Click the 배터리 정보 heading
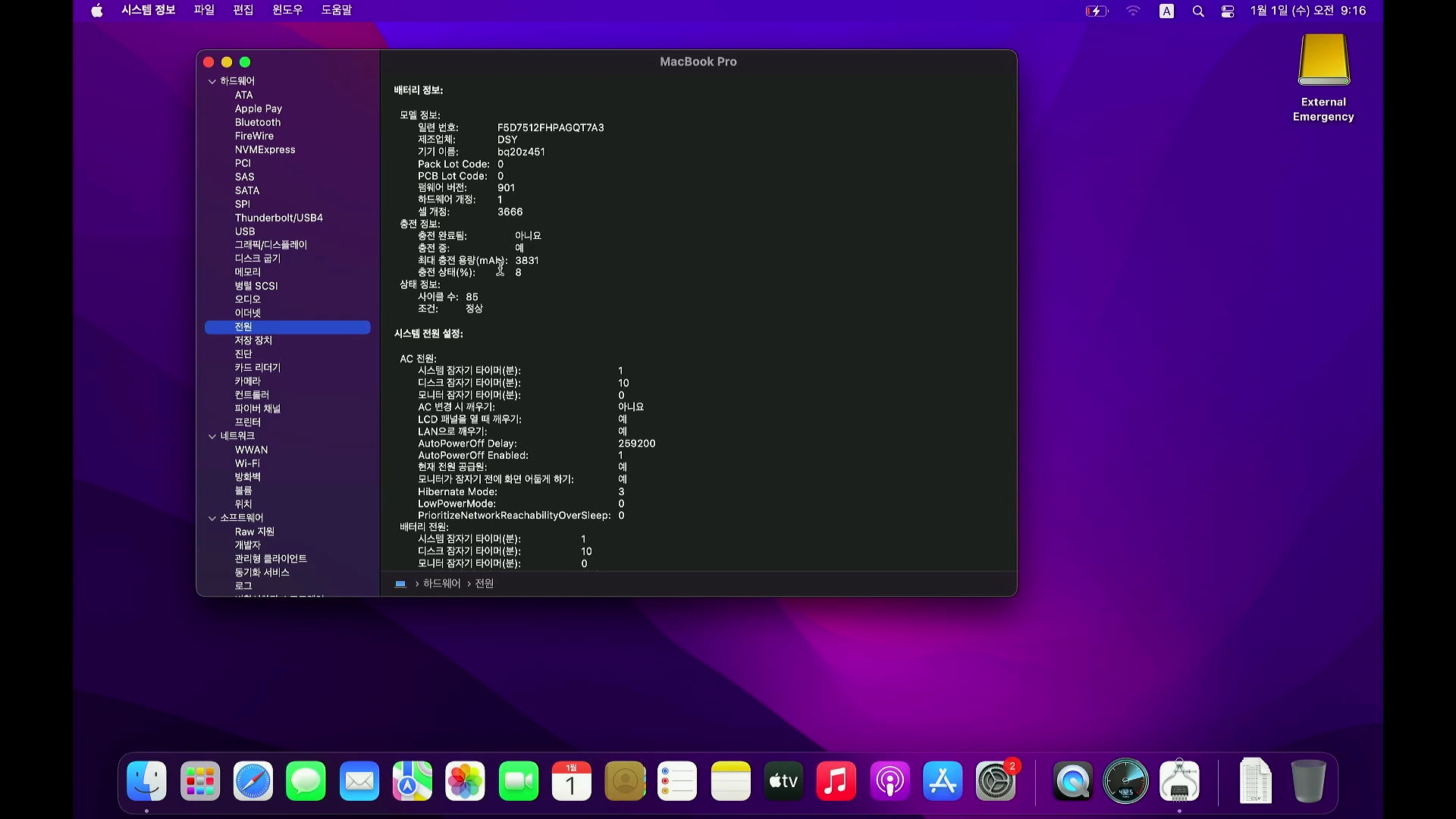Screen dimensions: 1456x819 coord(419,90)
